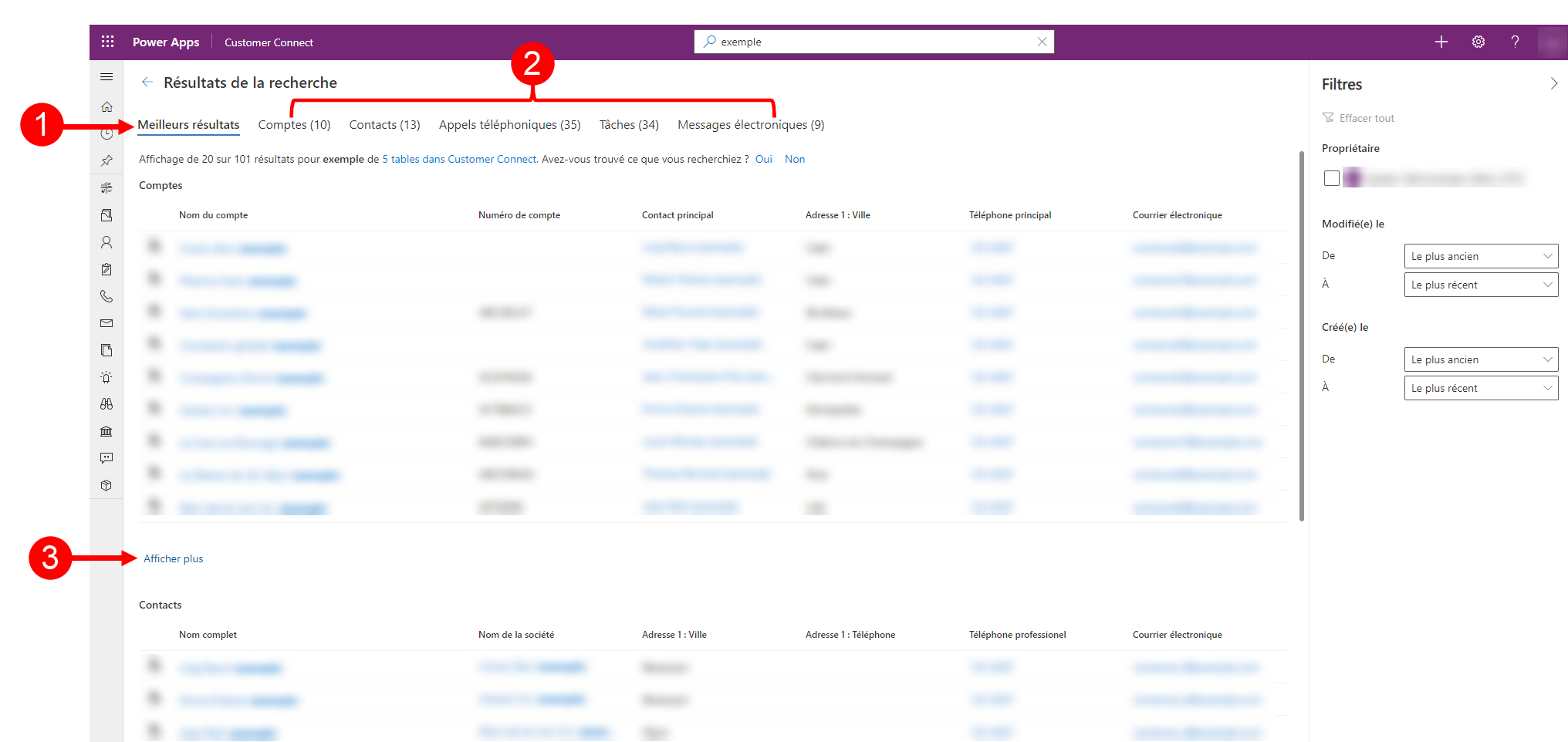The image size is (1568, 742).
Task: Click Oui to confirm results helpful
Action: [x=763, y=159]
